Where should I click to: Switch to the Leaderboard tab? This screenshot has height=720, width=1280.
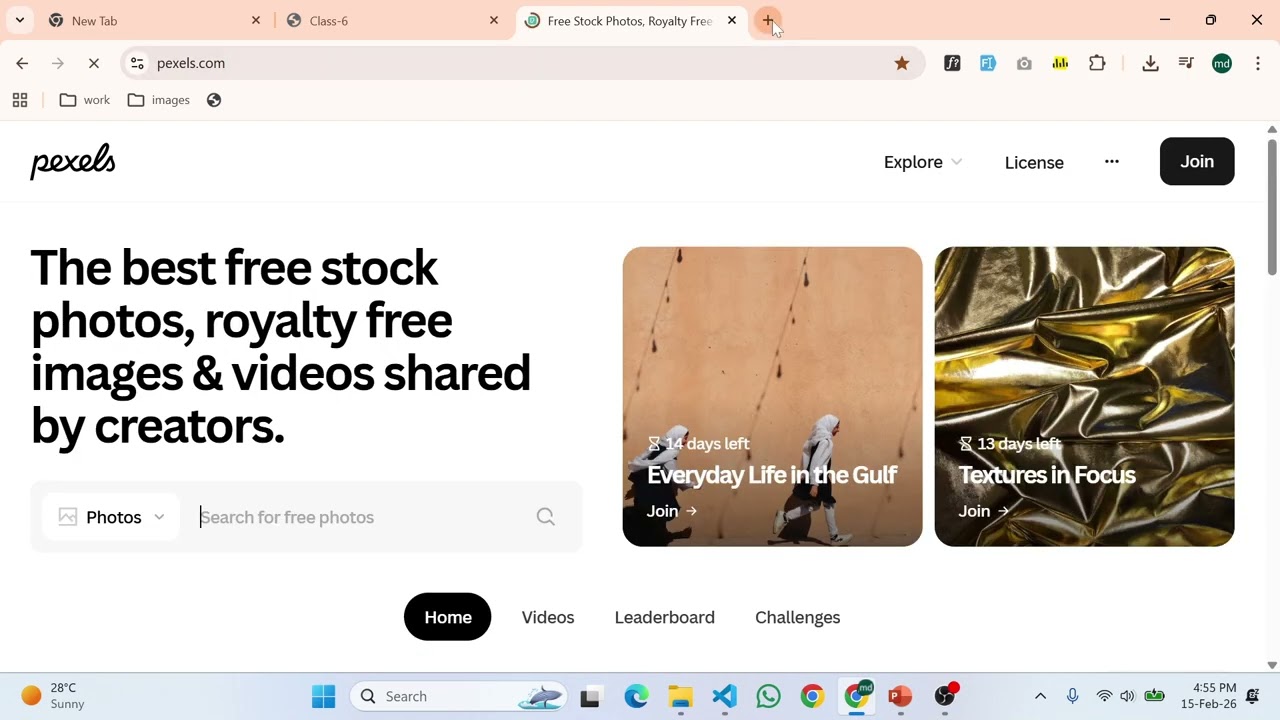coord(664,617)
